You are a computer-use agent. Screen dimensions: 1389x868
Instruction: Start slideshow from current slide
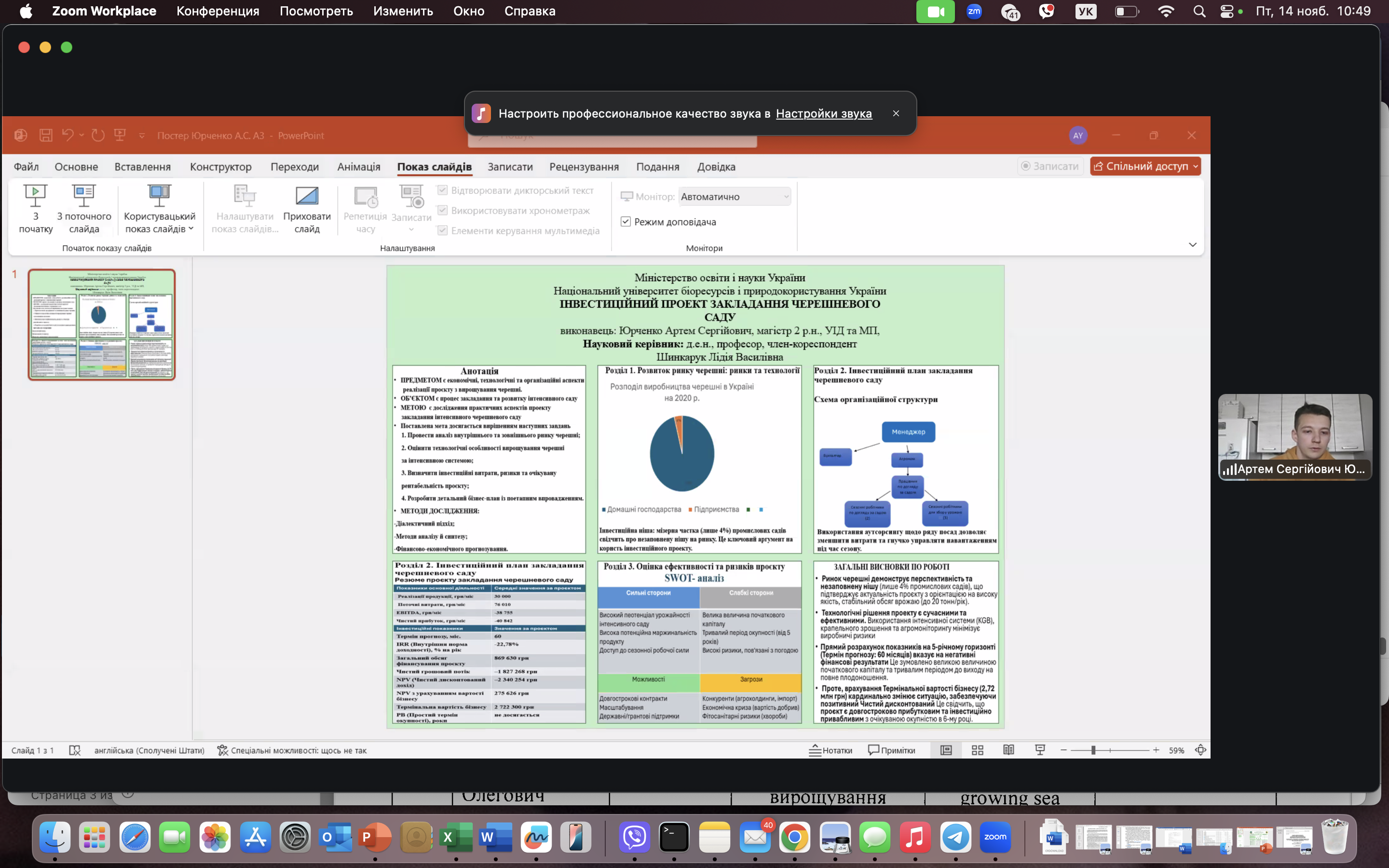pos(84,196)
